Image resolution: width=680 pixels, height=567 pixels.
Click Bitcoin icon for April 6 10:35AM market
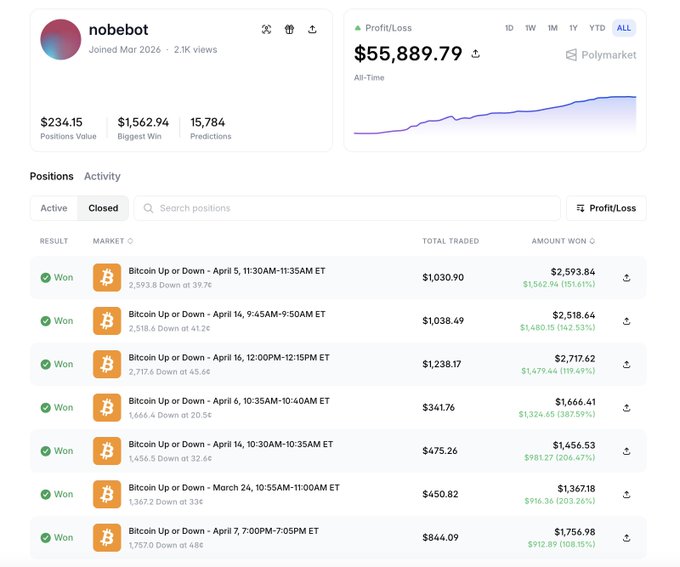pos(107,407)
